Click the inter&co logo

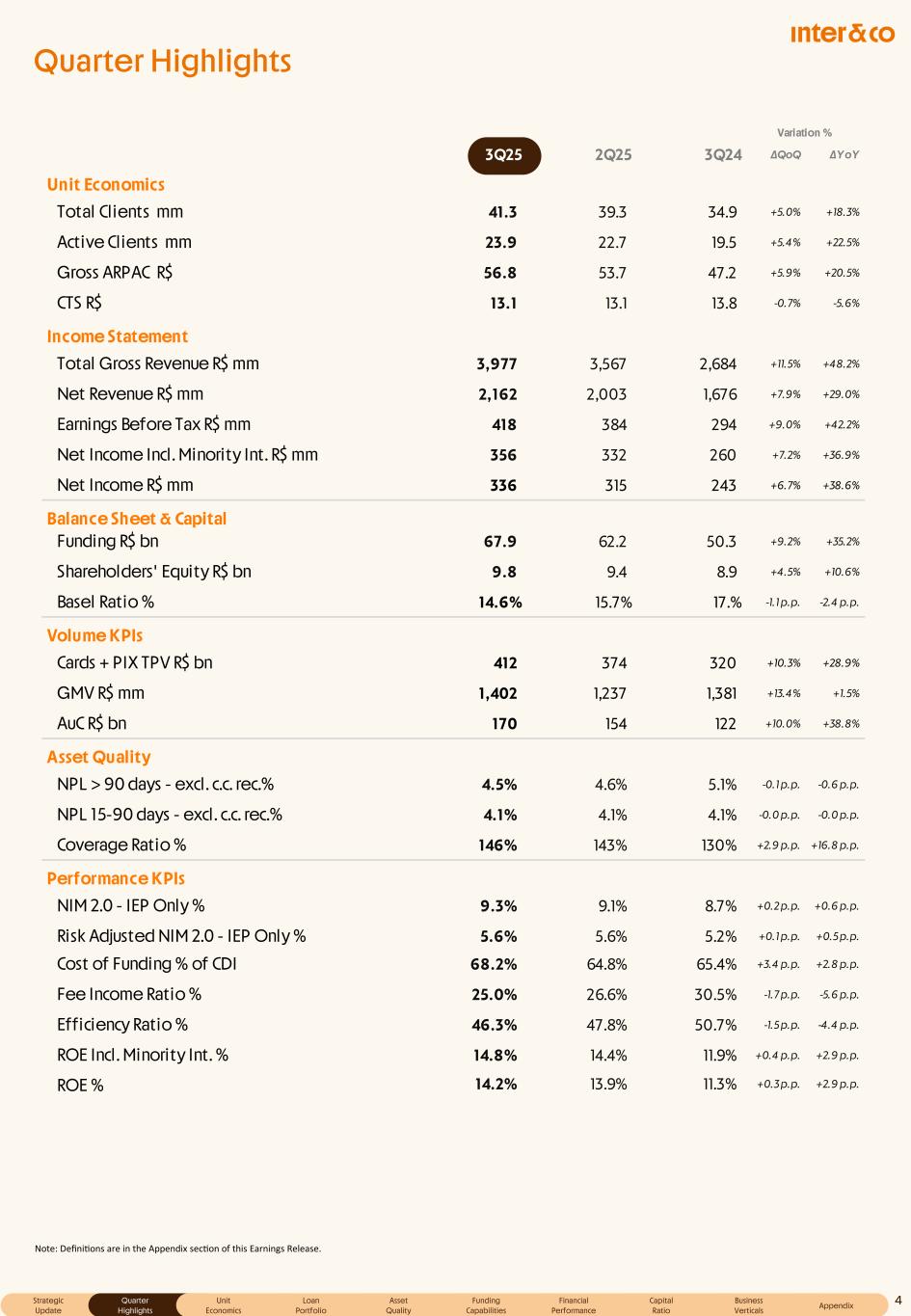pos(842,35)
